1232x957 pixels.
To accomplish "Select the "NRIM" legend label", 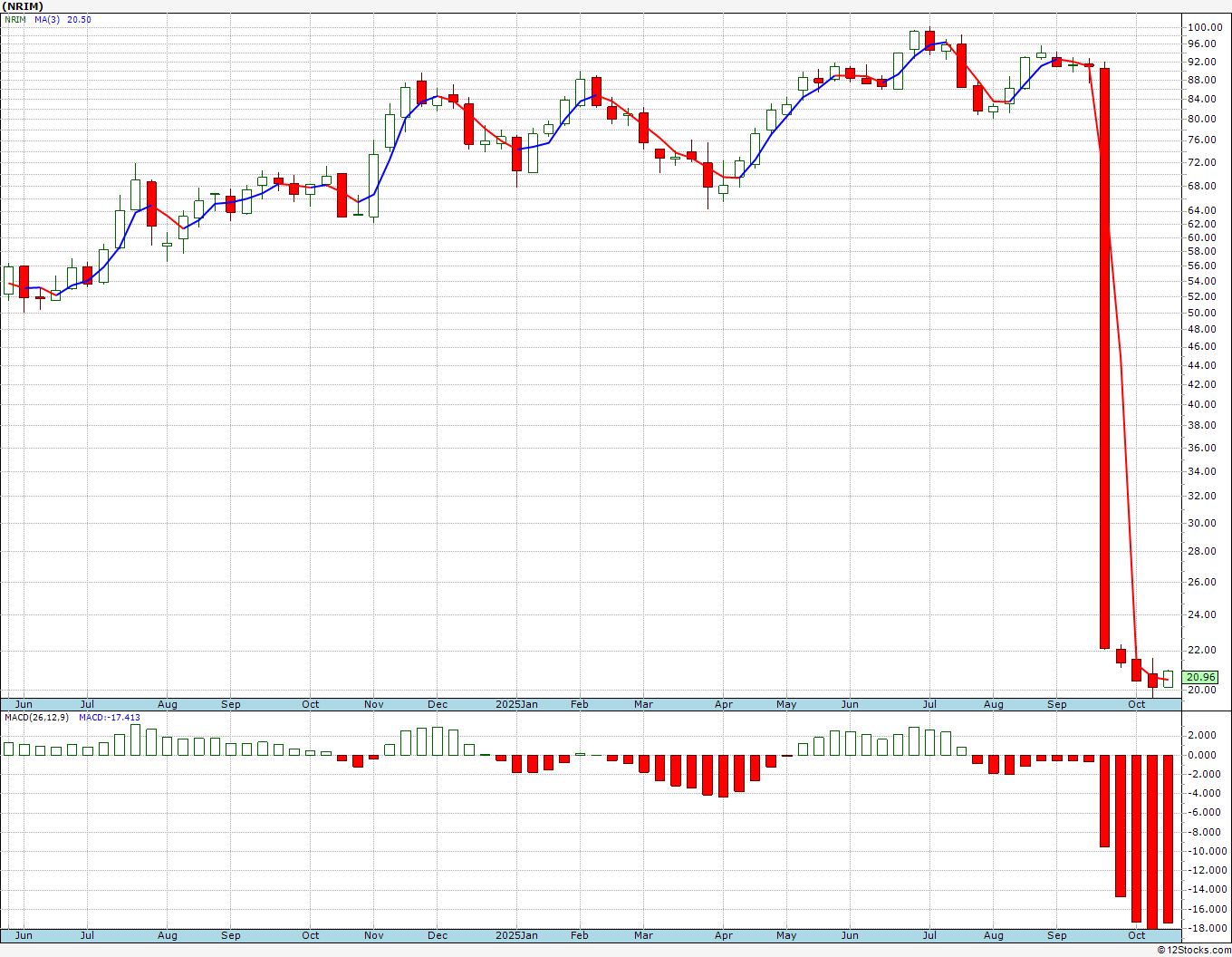I will (15, 19).
